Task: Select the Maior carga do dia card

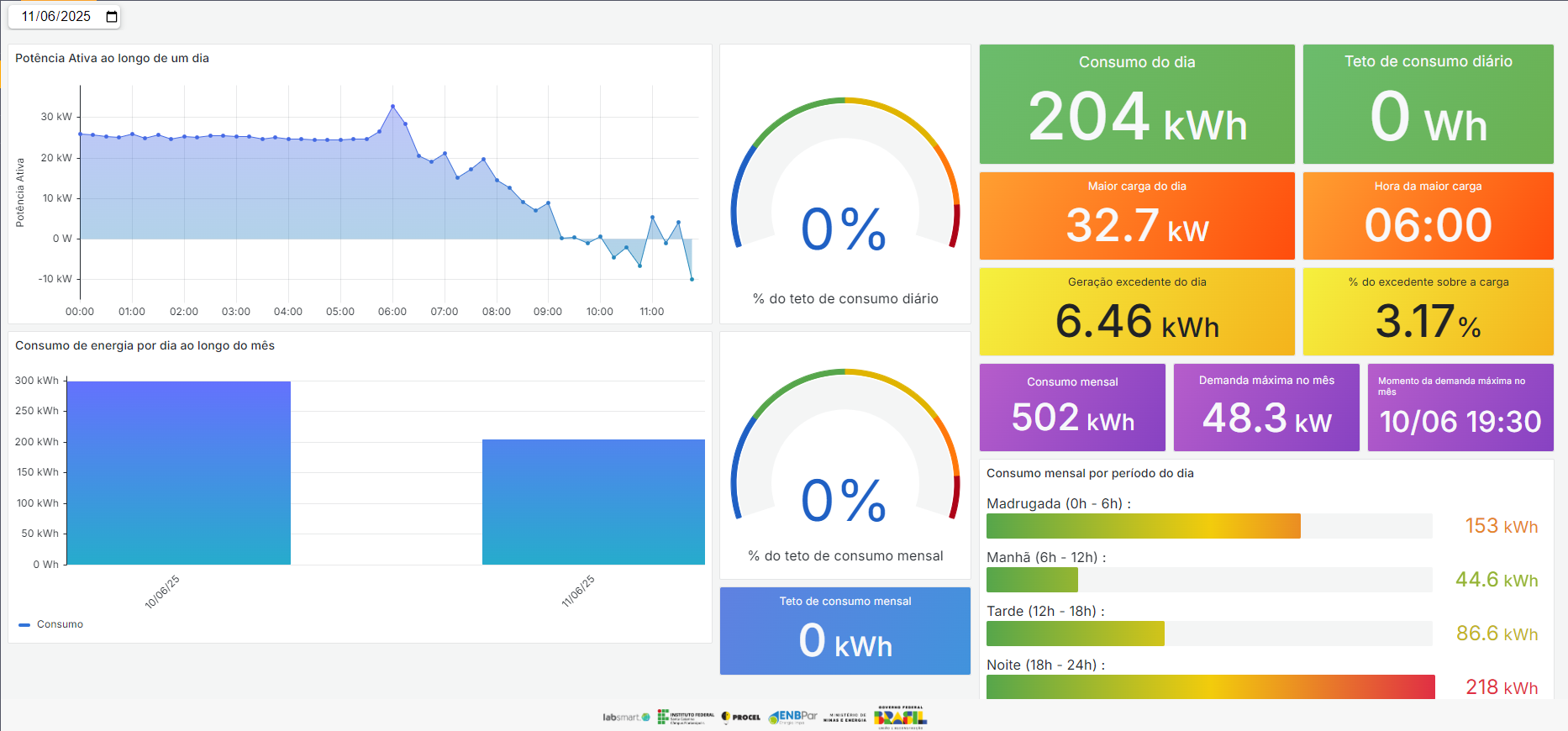Action: tap(1137, 216)
